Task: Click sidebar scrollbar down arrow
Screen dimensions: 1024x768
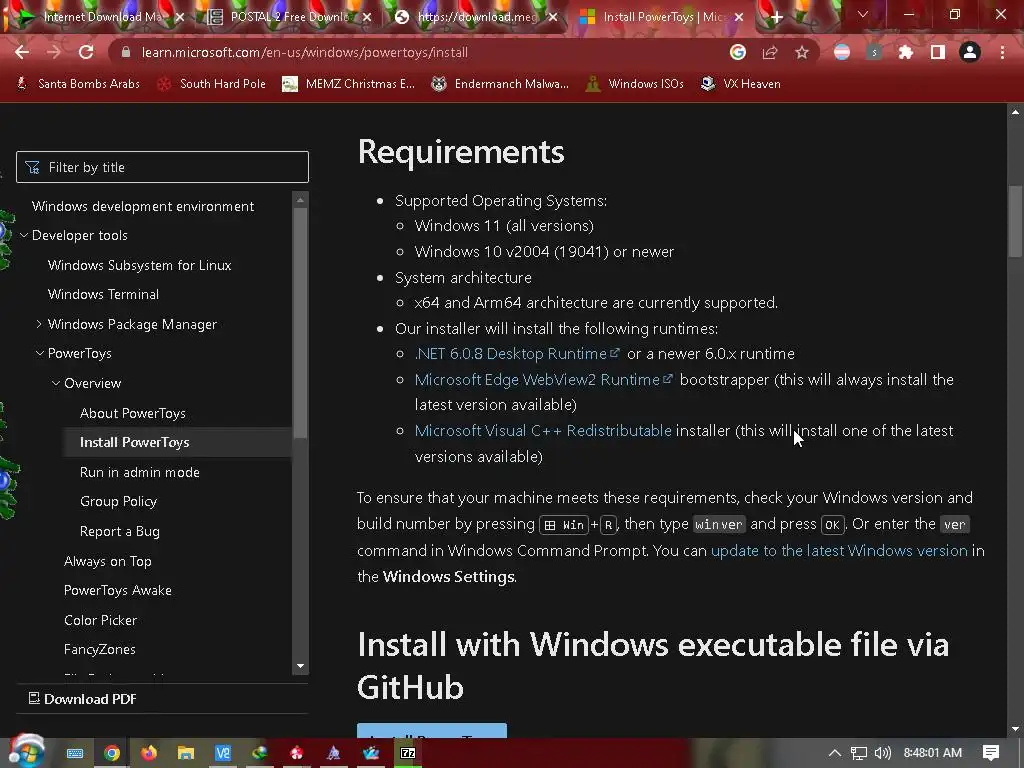Action: (300, 666)
